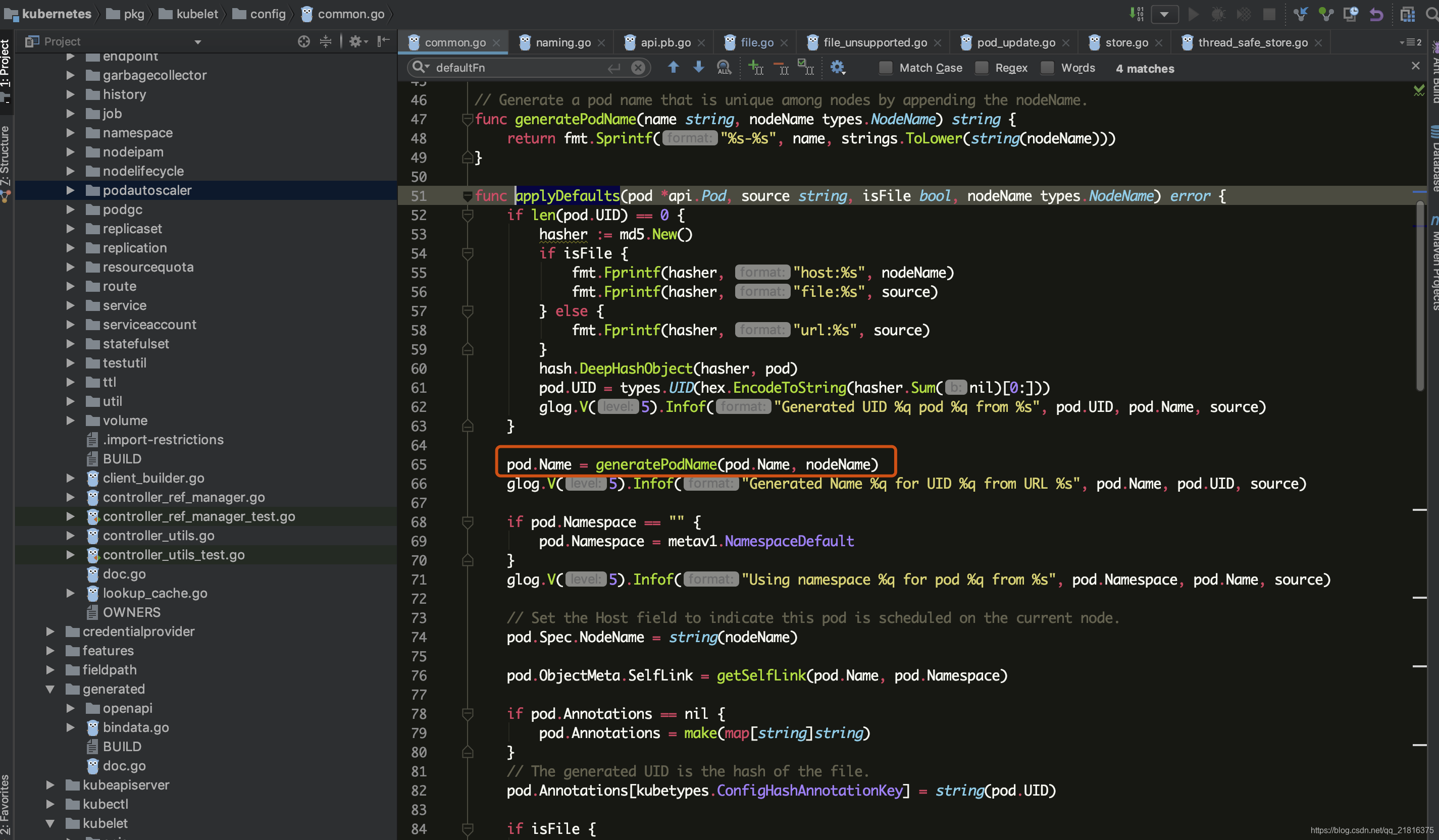Image resolution: width=1439 pixels, height=840 pixels.
Task: Fold the if isFile block at line 54
Action: [x=467, y=253]
